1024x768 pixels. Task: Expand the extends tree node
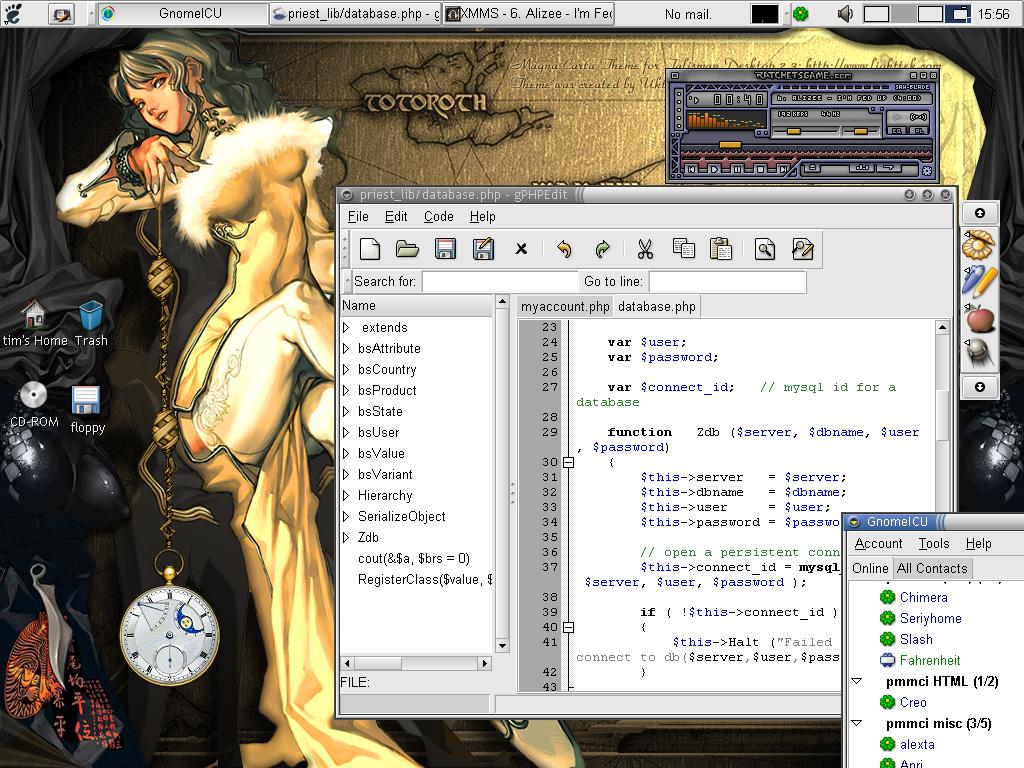click(347, 327)
